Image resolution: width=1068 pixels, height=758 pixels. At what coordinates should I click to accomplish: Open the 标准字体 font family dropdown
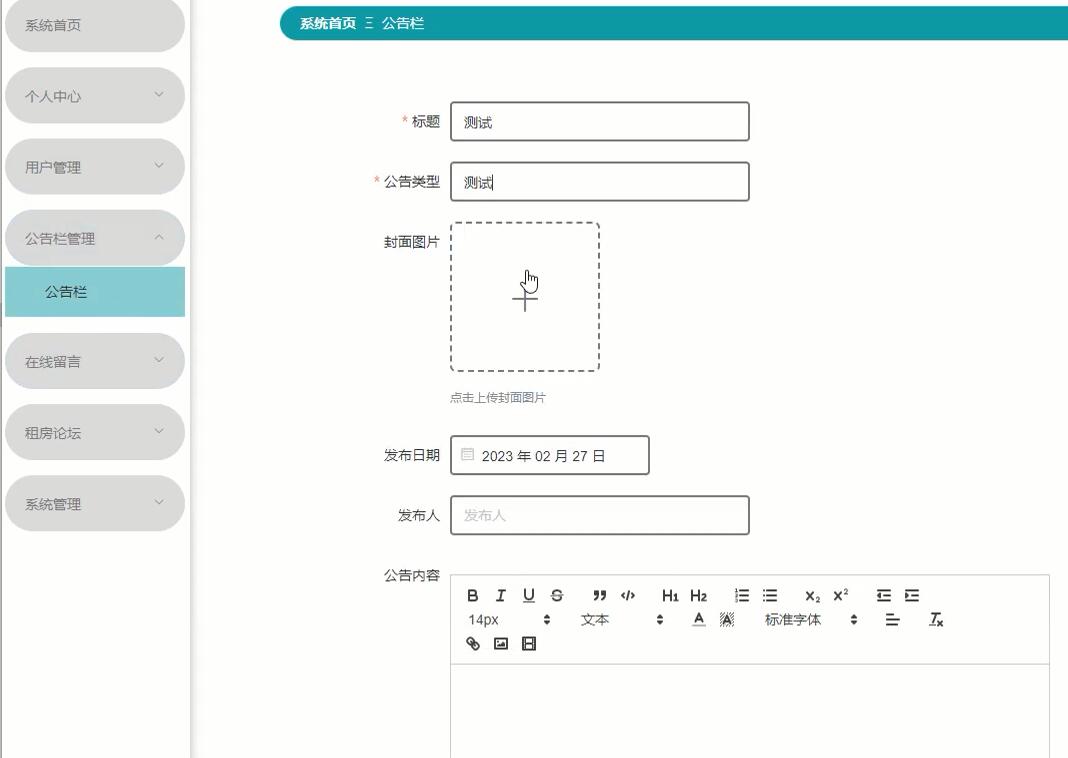click(811, 620)
